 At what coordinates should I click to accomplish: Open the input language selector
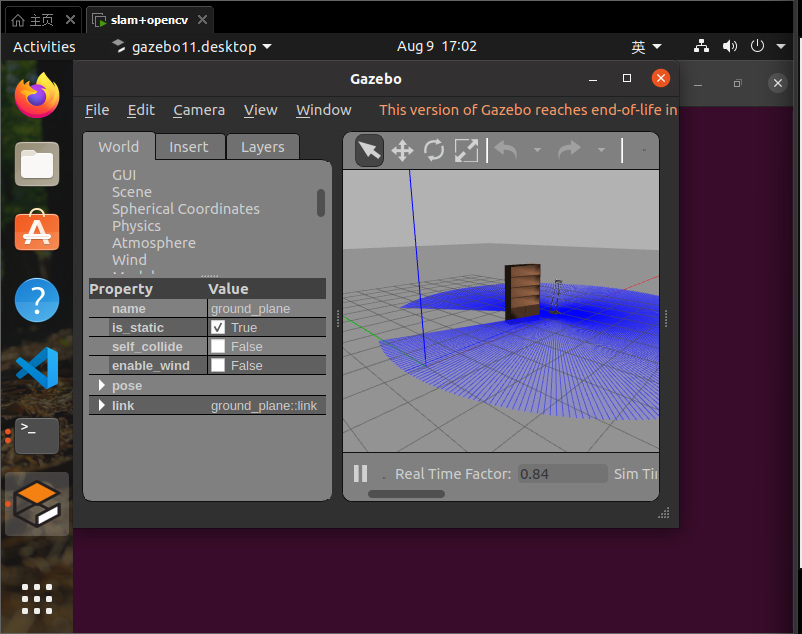(646, 47)
